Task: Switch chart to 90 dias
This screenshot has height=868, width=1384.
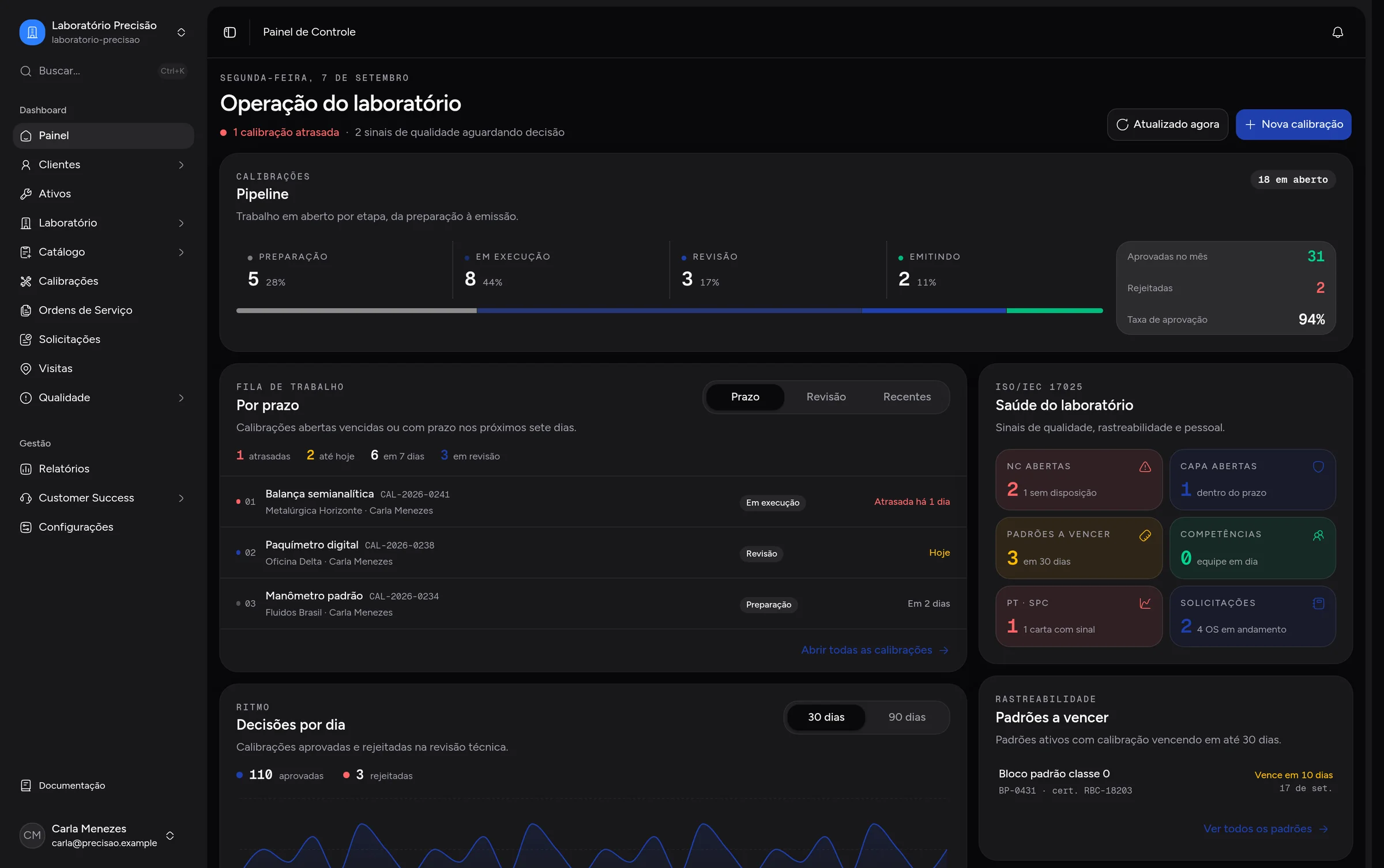Action: [x=907, y=718]
